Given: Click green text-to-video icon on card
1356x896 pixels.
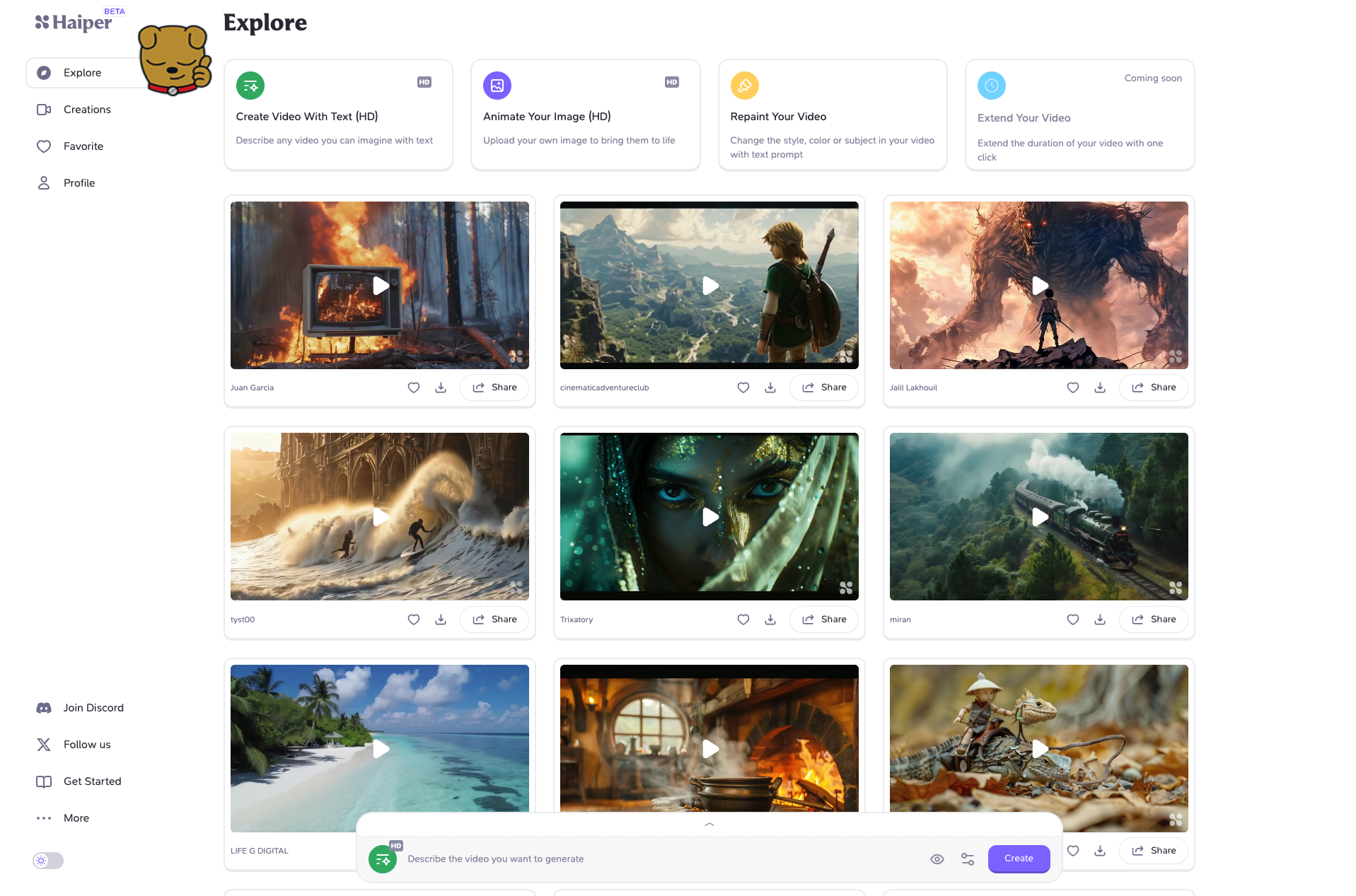Looking at the screenshot, I should [250, 86].
